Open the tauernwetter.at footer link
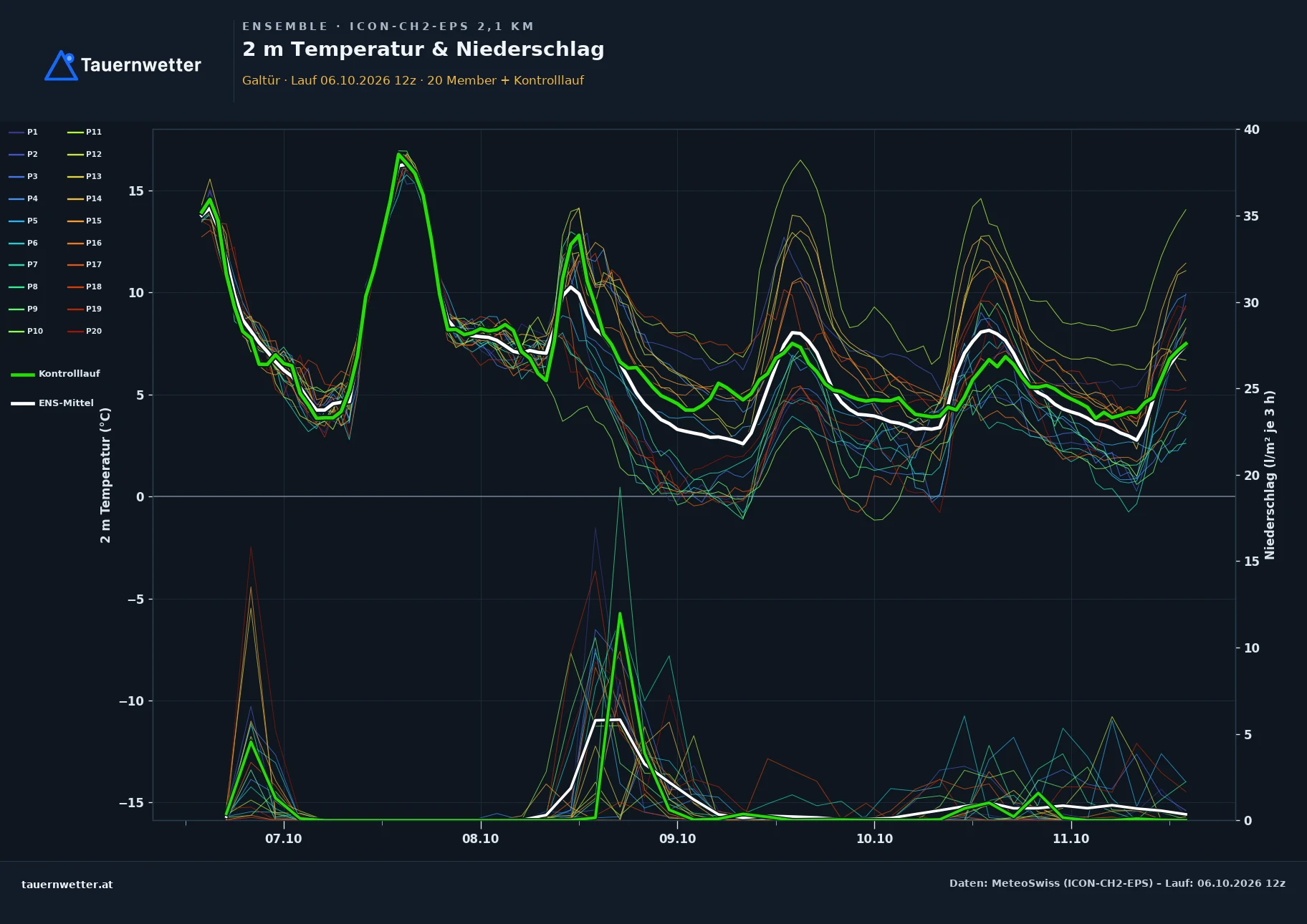This screenshot has height=924, width=1307. pos(67,885)
